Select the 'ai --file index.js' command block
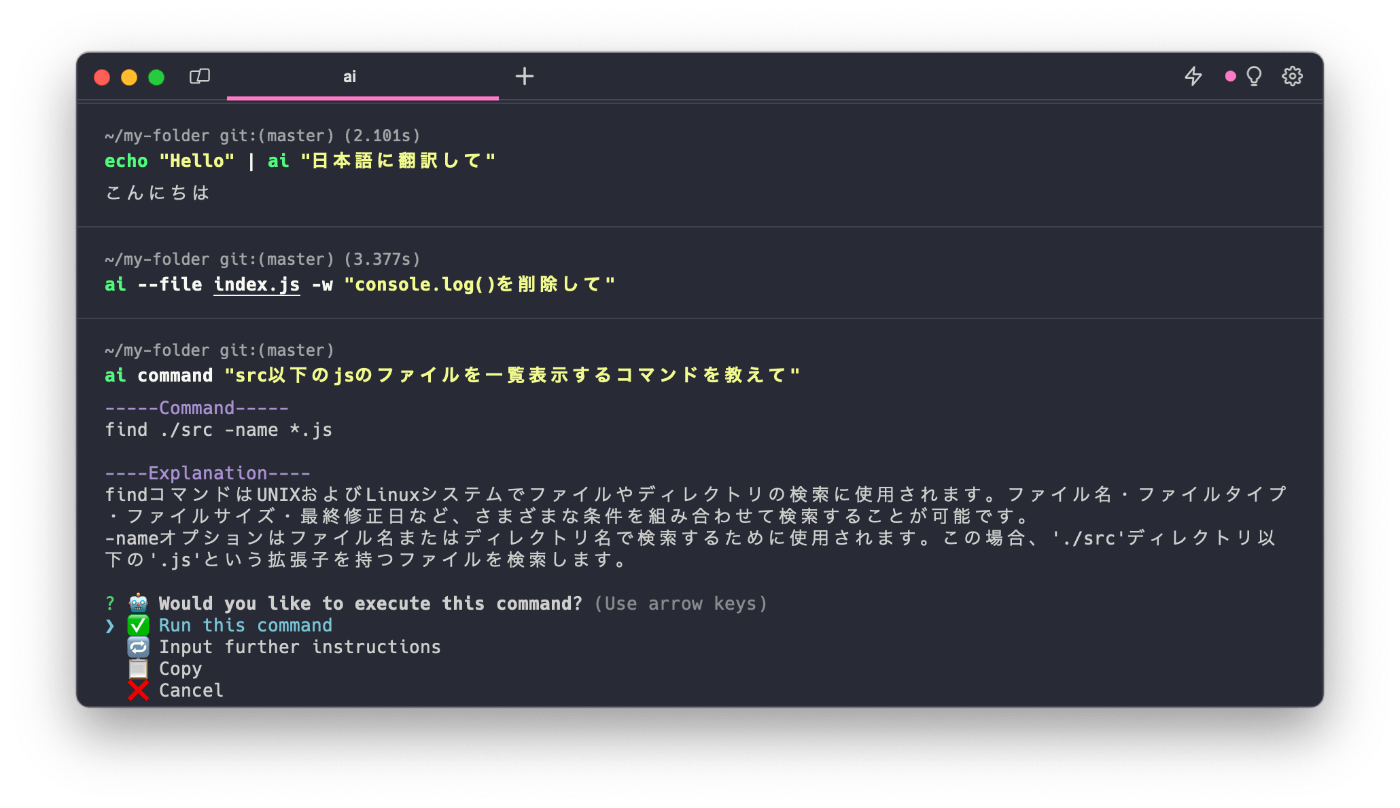 point(700,273)
